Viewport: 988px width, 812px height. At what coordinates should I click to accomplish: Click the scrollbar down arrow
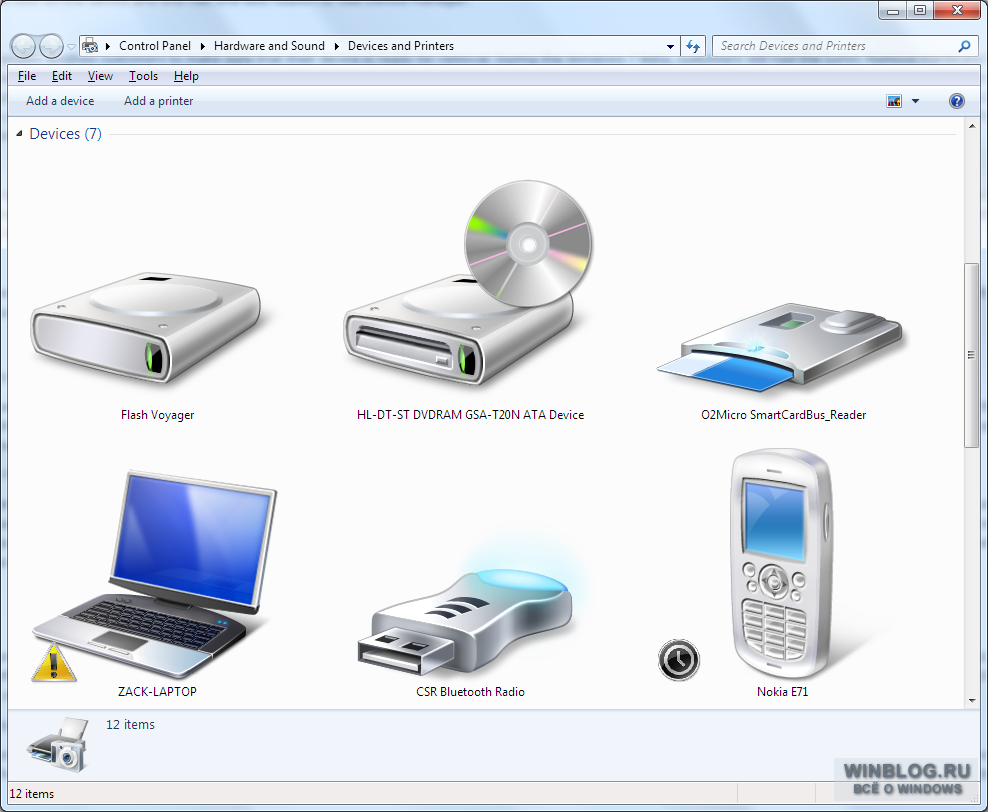[x=971, y=700]
